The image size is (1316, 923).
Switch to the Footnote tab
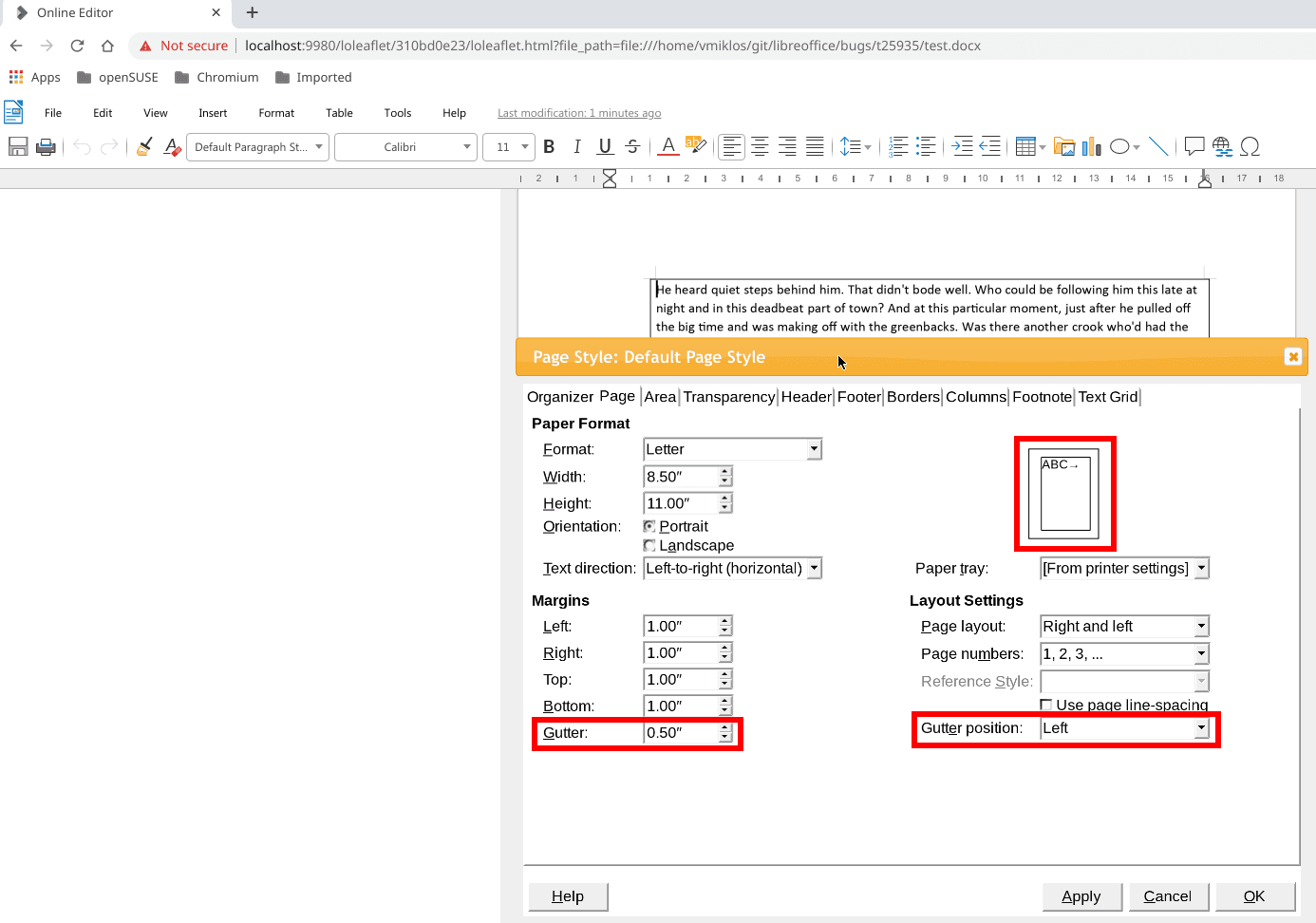tap(1042, 396)
